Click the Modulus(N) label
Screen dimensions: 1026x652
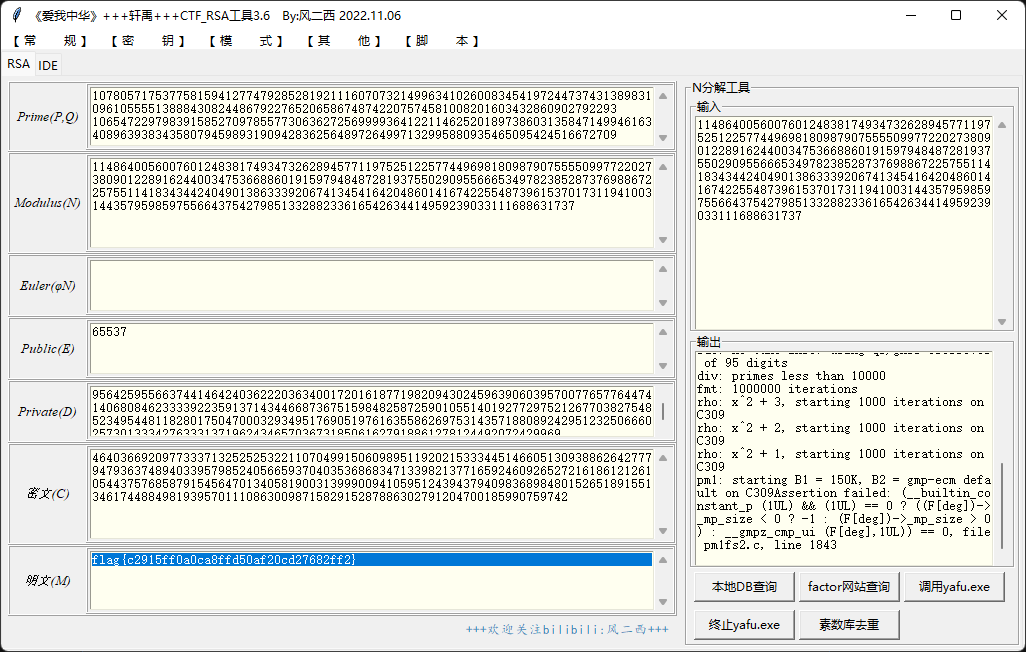[x=48, y=203]
